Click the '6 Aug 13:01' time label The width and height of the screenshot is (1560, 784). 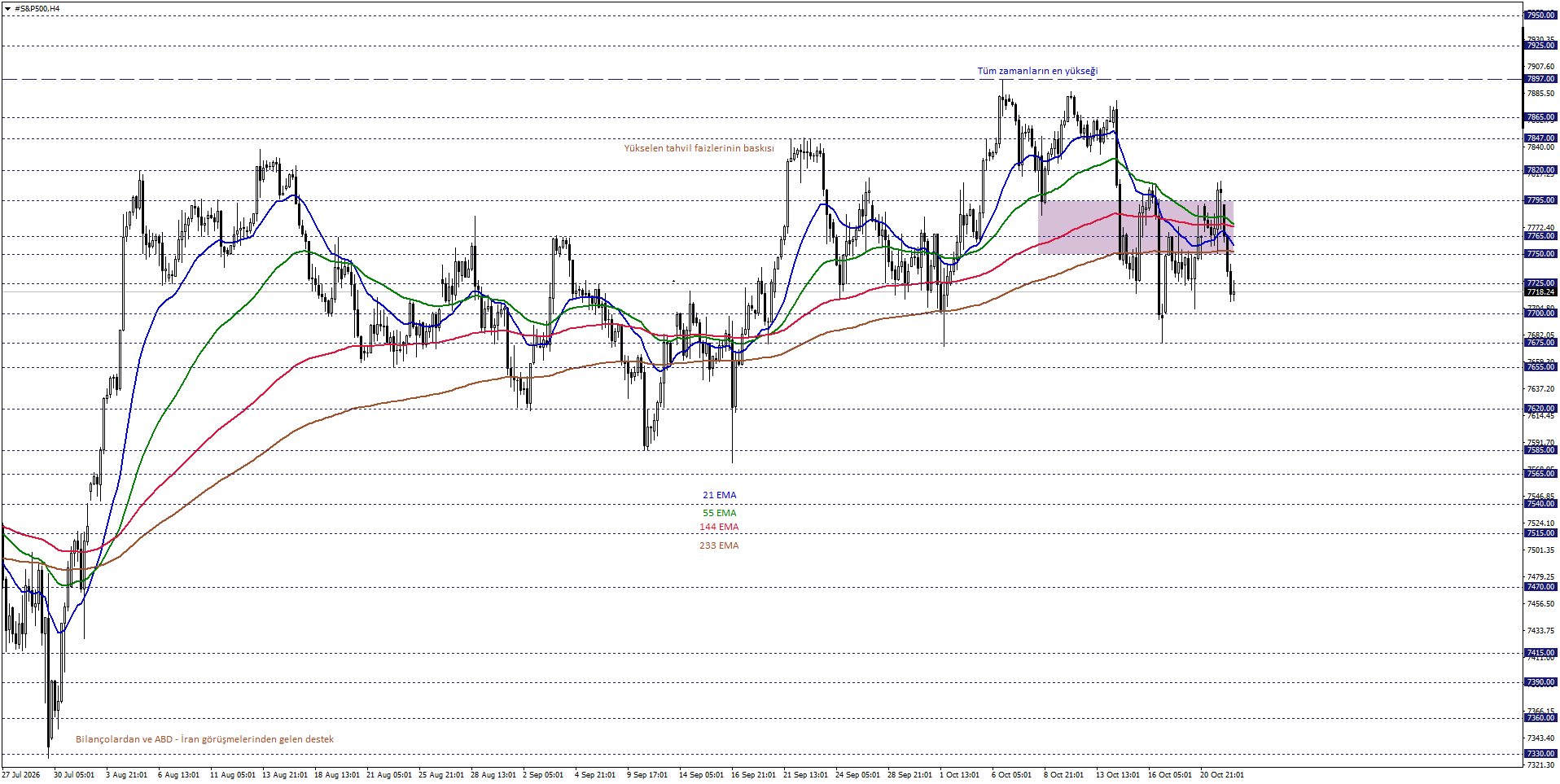[x=178, y=775]
